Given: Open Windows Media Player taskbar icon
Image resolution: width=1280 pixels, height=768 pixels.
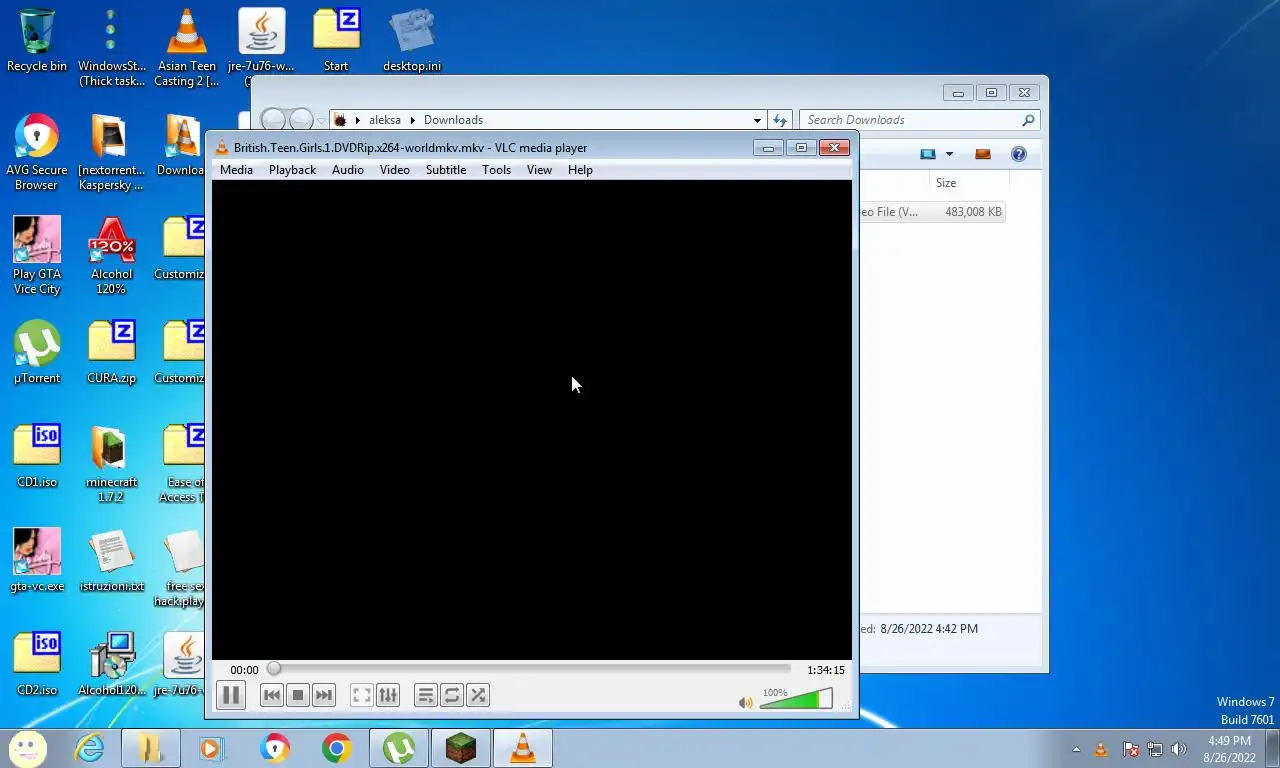Looking at the screenshot, I should [x=211, y=748].
